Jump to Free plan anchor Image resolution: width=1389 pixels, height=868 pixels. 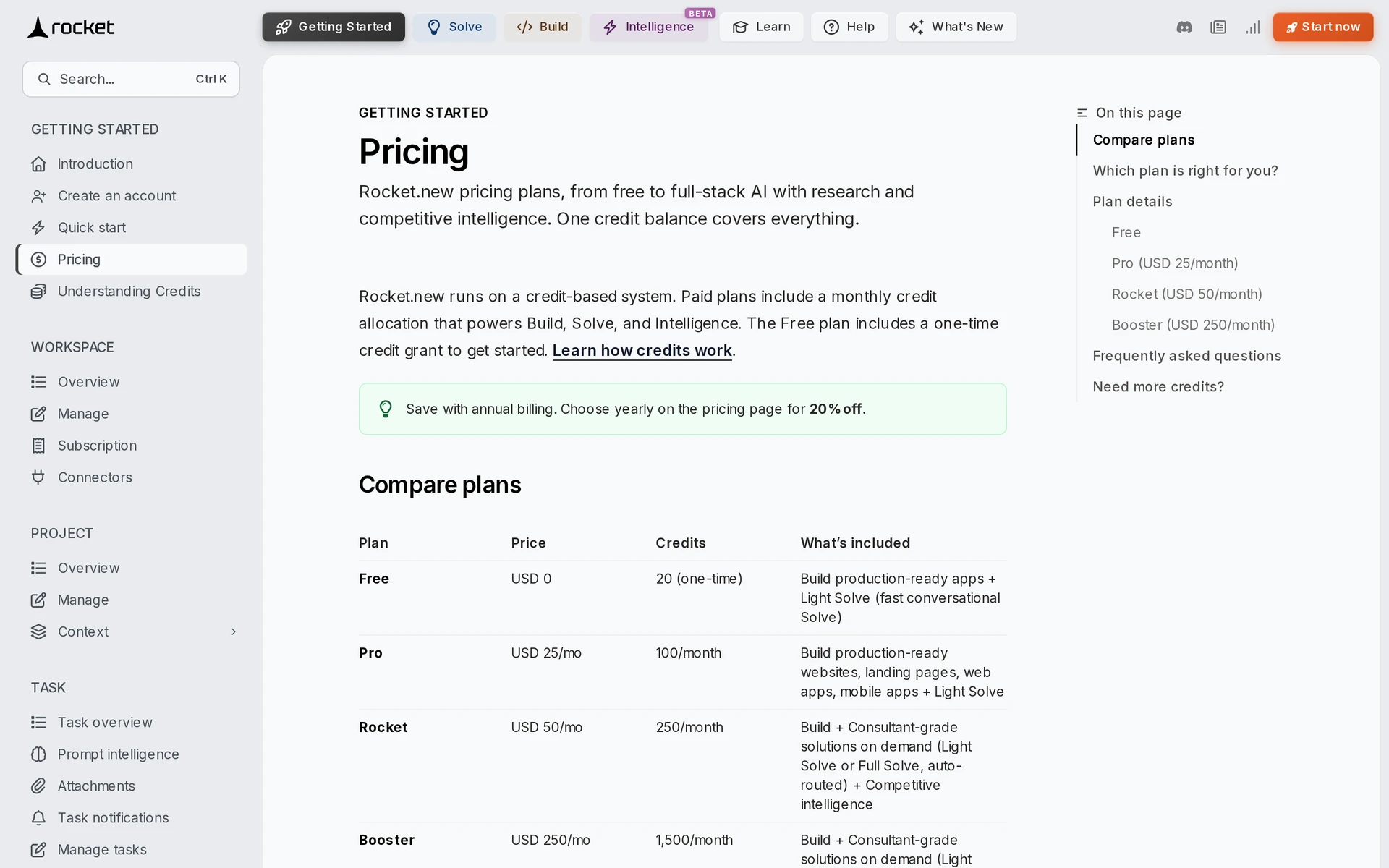pos(1126,233)
